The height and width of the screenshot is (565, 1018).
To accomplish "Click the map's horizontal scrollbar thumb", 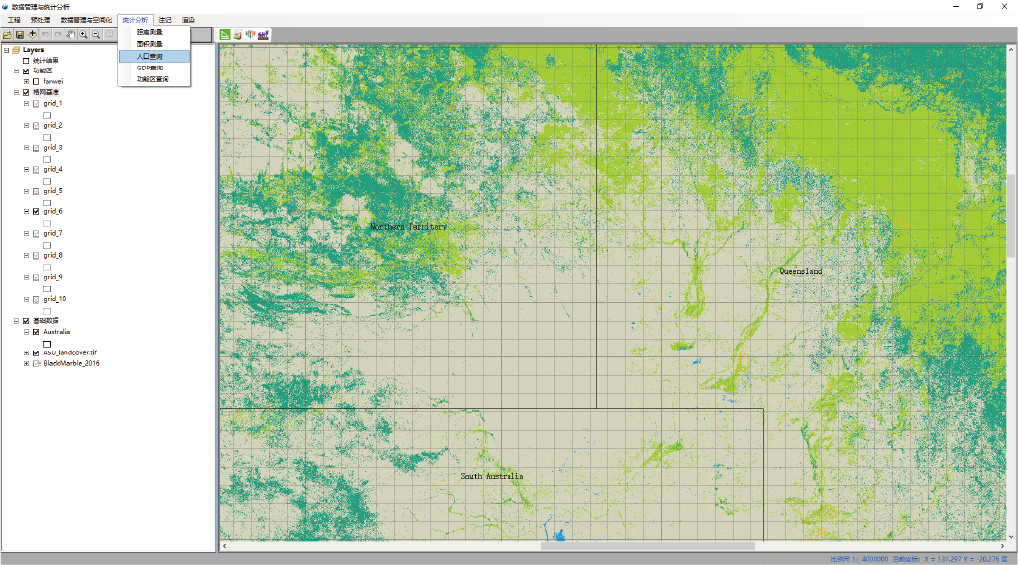I will (x=647, y=546).
